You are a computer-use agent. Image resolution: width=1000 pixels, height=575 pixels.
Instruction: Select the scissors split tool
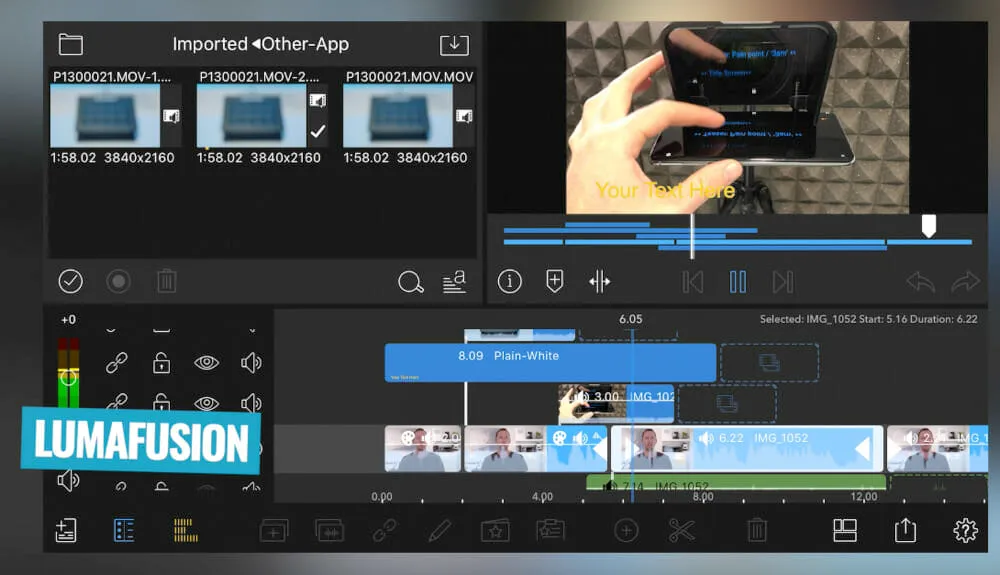coord(682,530)
